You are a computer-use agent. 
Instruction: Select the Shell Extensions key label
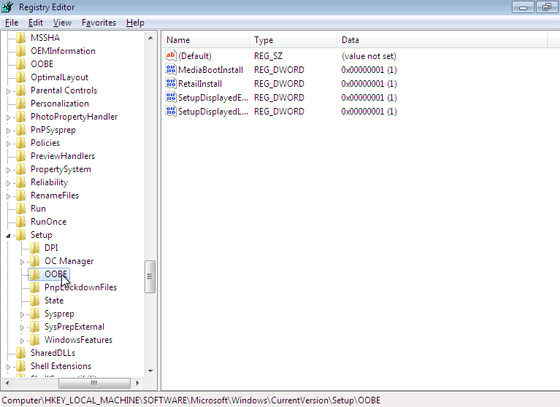click(61, 366)
